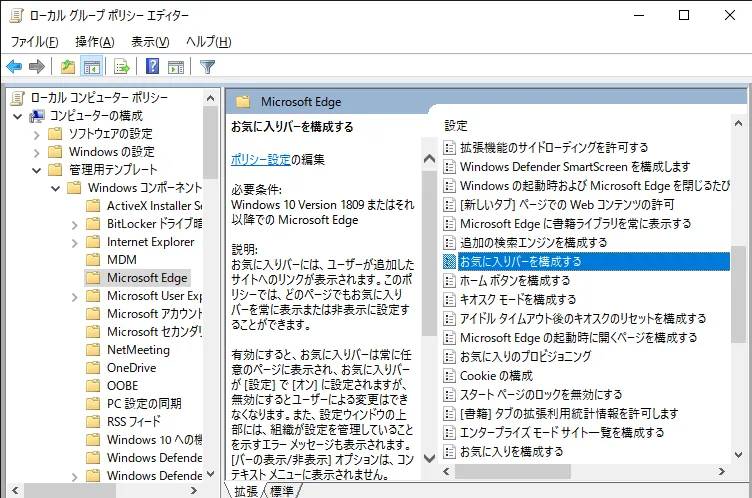Click the 設定 column header

tap(456, 126)
